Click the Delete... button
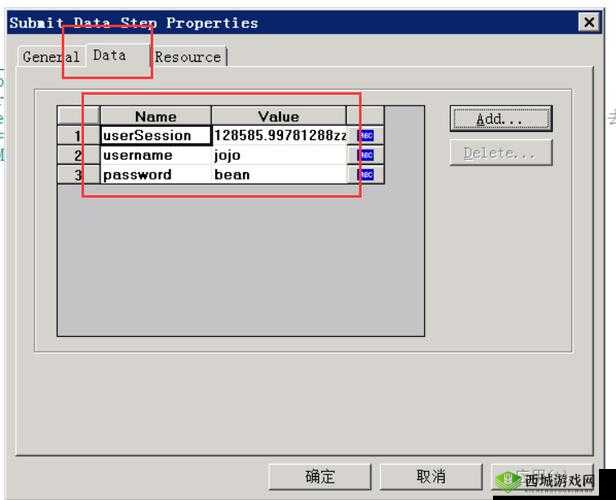616x500 pixels. [x=500, y=153]
